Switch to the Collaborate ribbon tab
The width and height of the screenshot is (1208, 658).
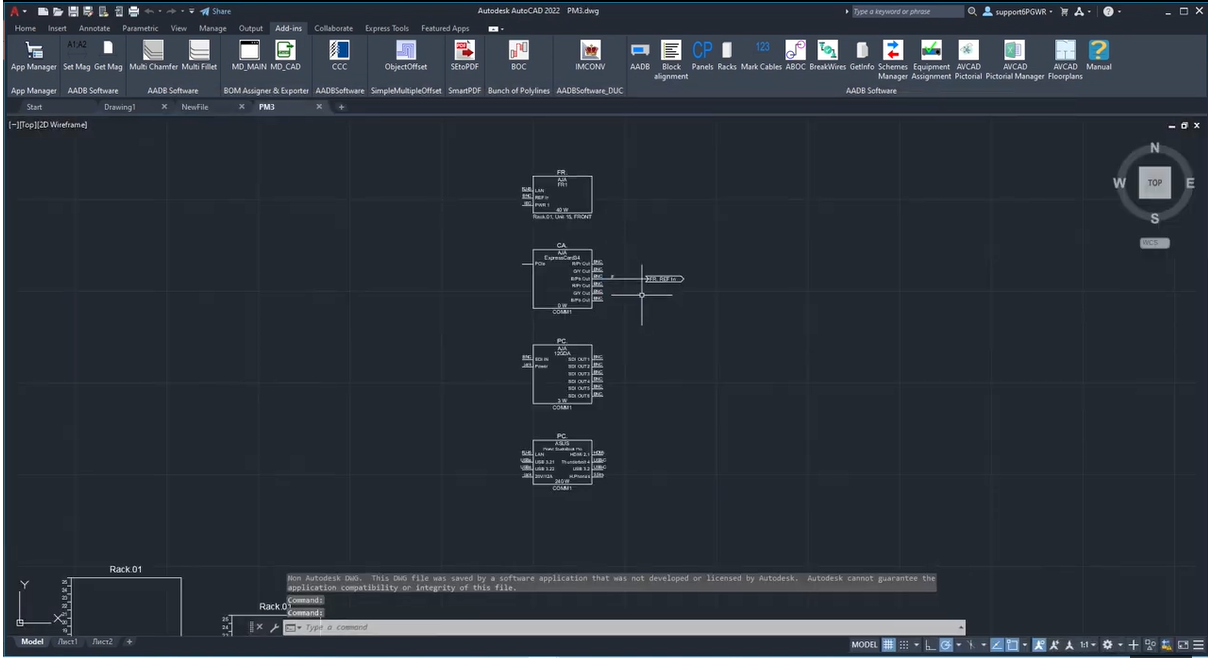pos(333,29)
